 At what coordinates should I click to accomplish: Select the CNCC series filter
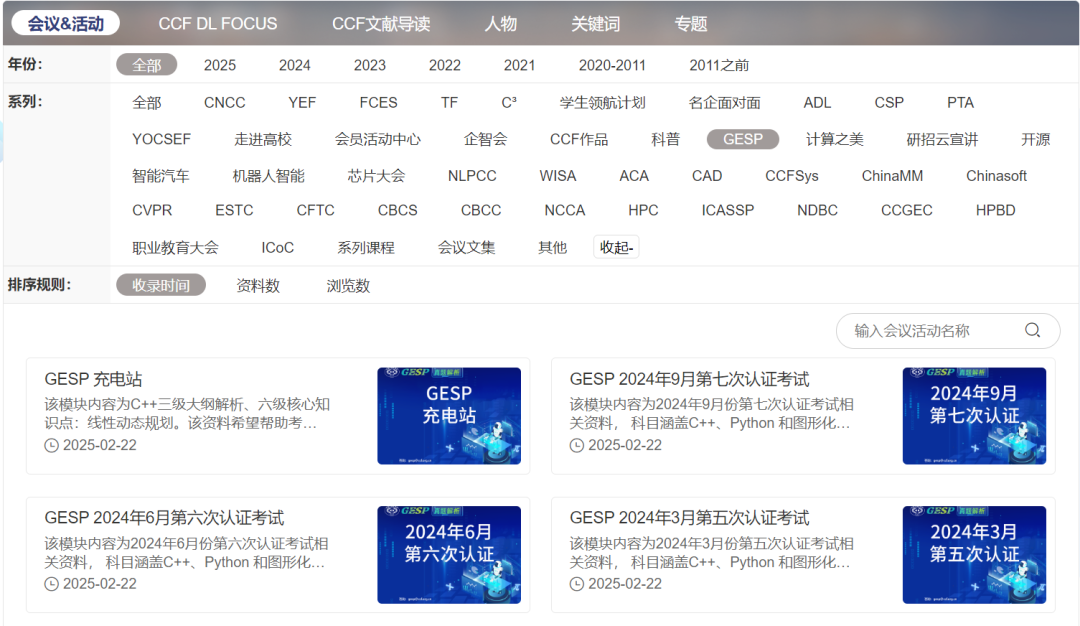(x=225, y=103)
